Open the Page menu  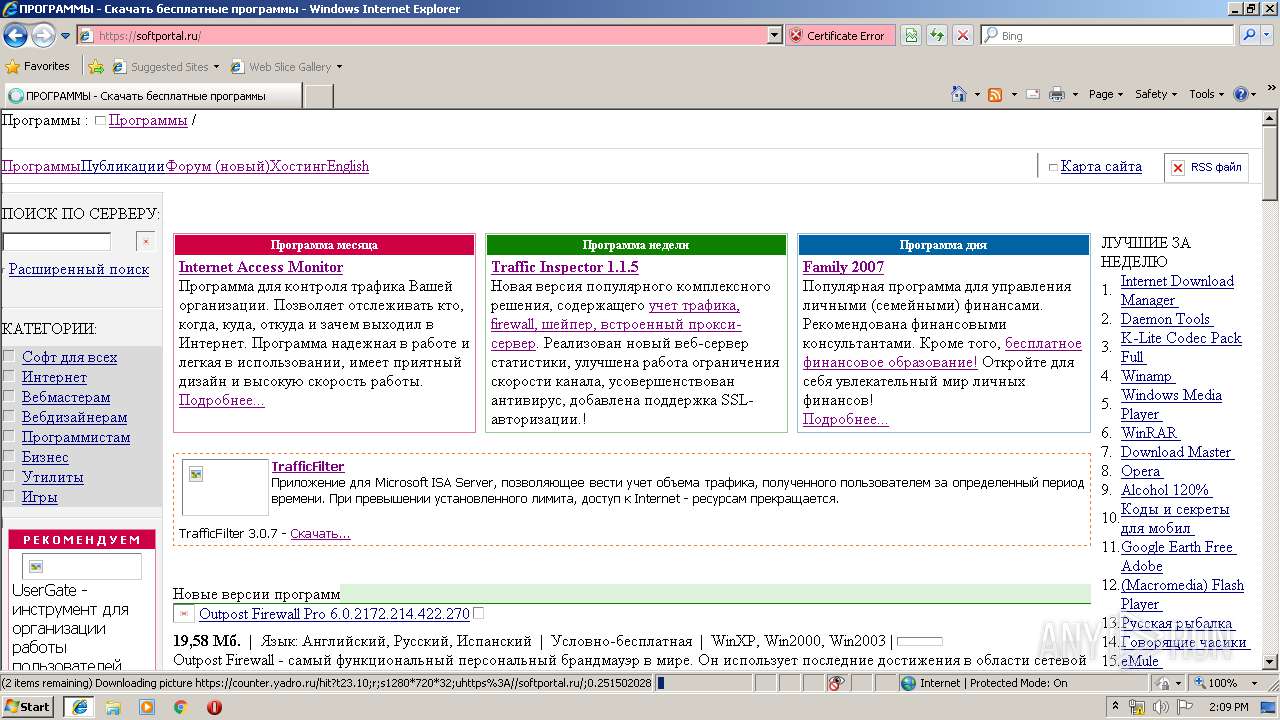(1106, 94)
